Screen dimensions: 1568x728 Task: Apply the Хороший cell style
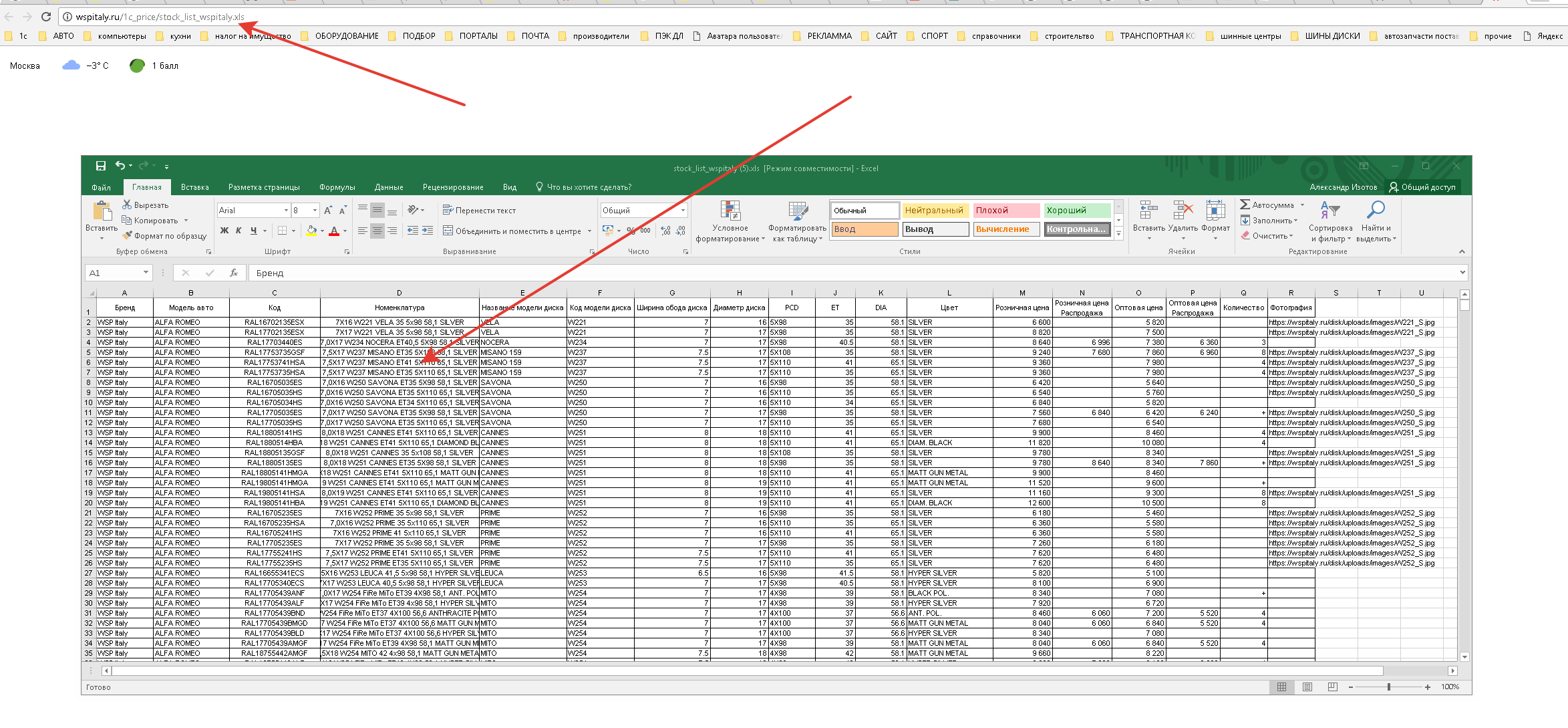pyautogui.click(x=1078, y=211)
